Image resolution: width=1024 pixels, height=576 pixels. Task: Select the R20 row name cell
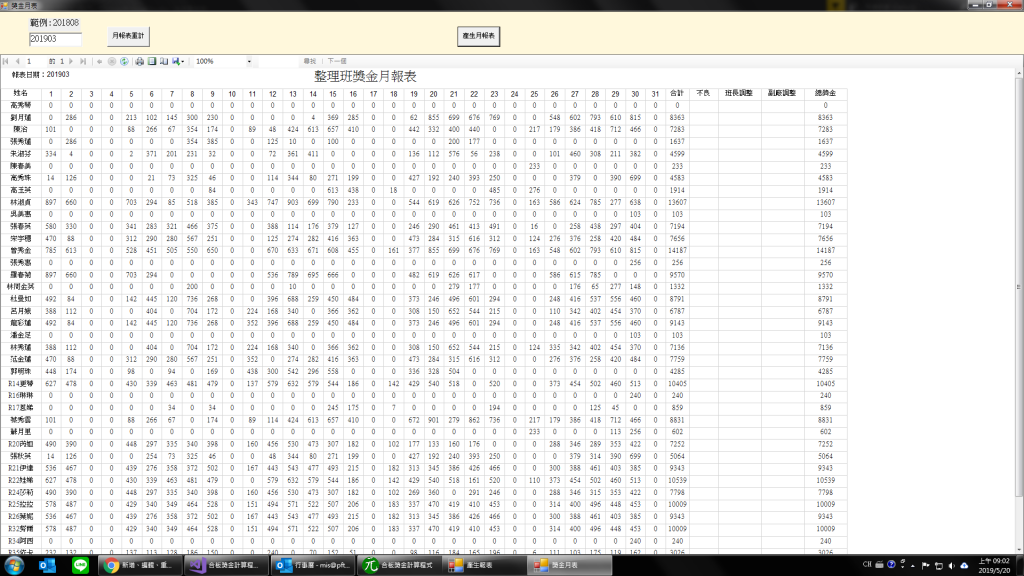click(x=21, y=444)
